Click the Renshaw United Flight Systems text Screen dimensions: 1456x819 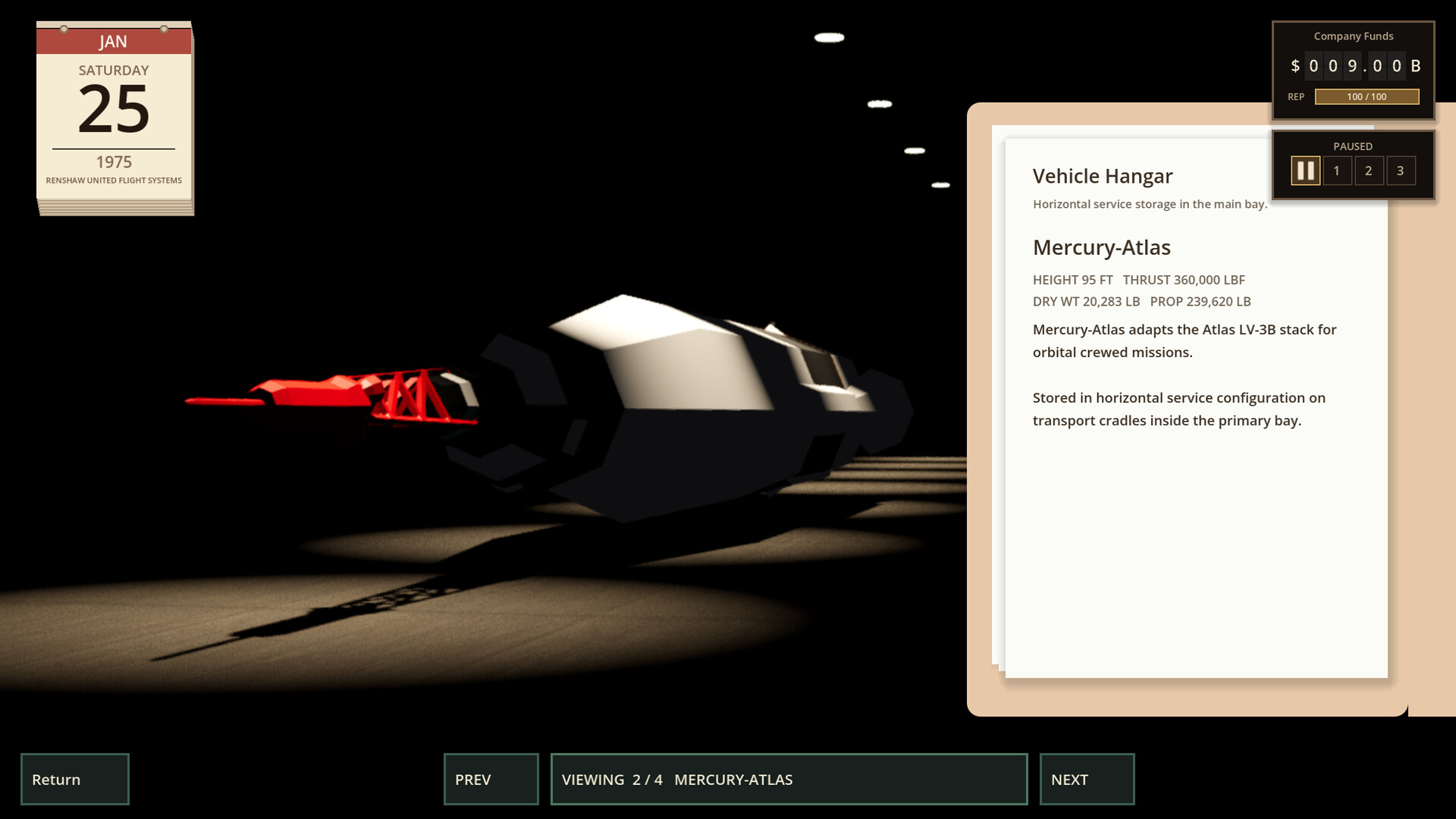[x=114, y=180]
